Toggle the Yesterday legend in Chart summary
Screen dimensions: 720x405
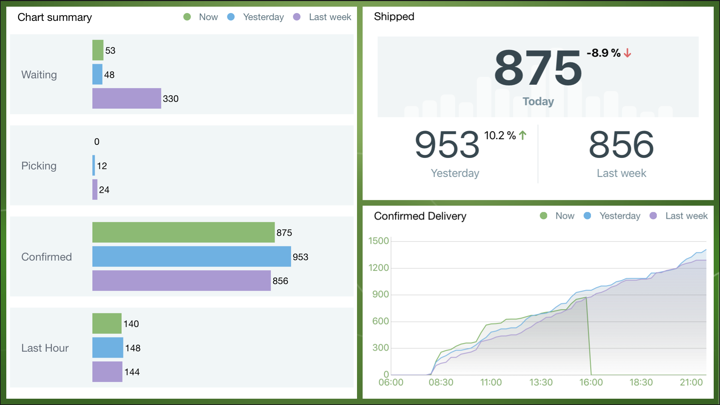click(256, 17)
